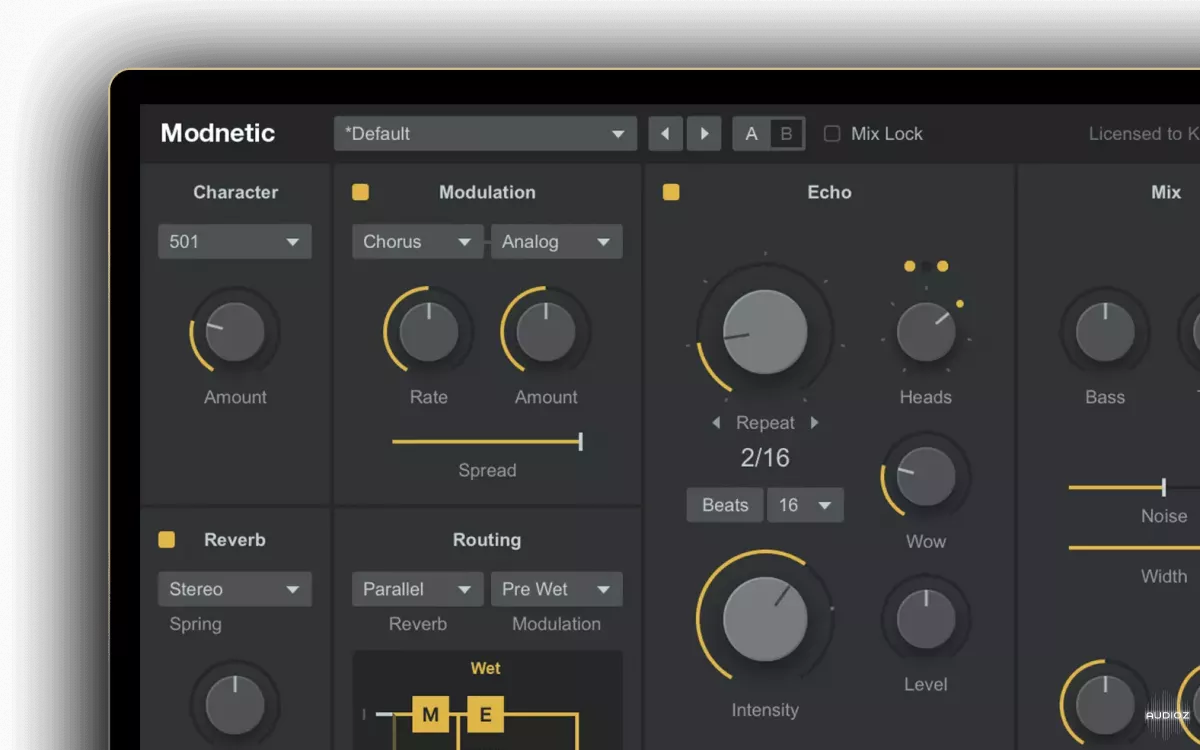Click the Wow knob

926,476
